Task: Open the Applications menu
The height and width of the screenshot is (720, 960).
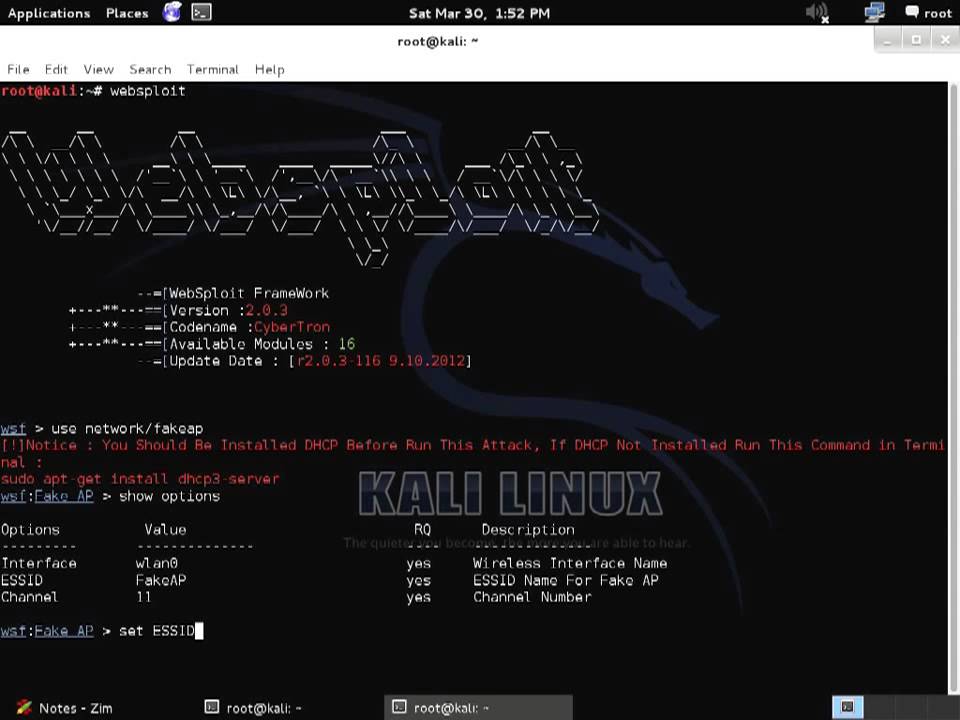Action: pos(49,13)
